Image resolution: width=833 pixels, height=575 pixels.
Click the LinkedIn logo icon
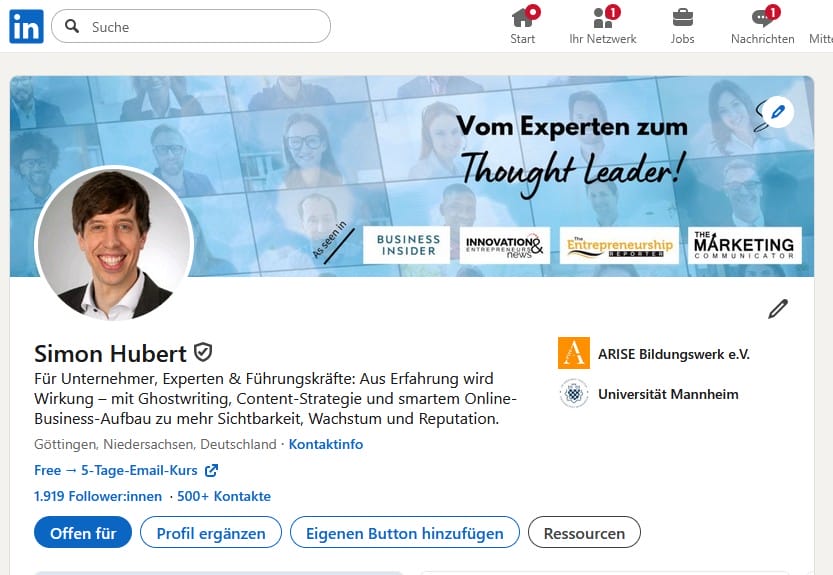[26, 26]
